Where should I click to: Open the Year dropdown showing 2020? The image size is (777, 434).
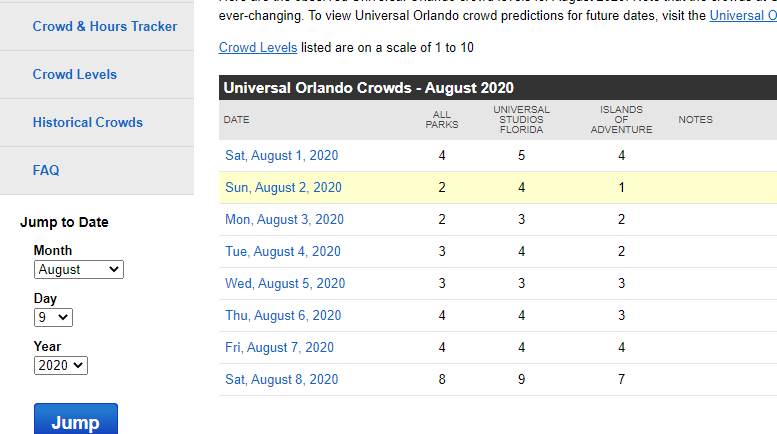point(61,365)
